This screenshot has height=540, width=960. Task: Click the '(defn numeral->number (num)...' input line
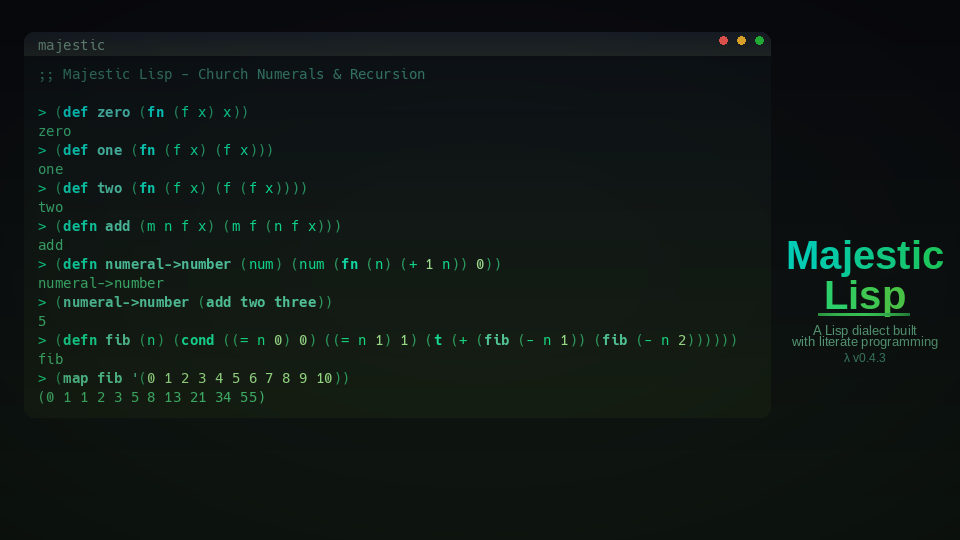(x=270, y=264)
